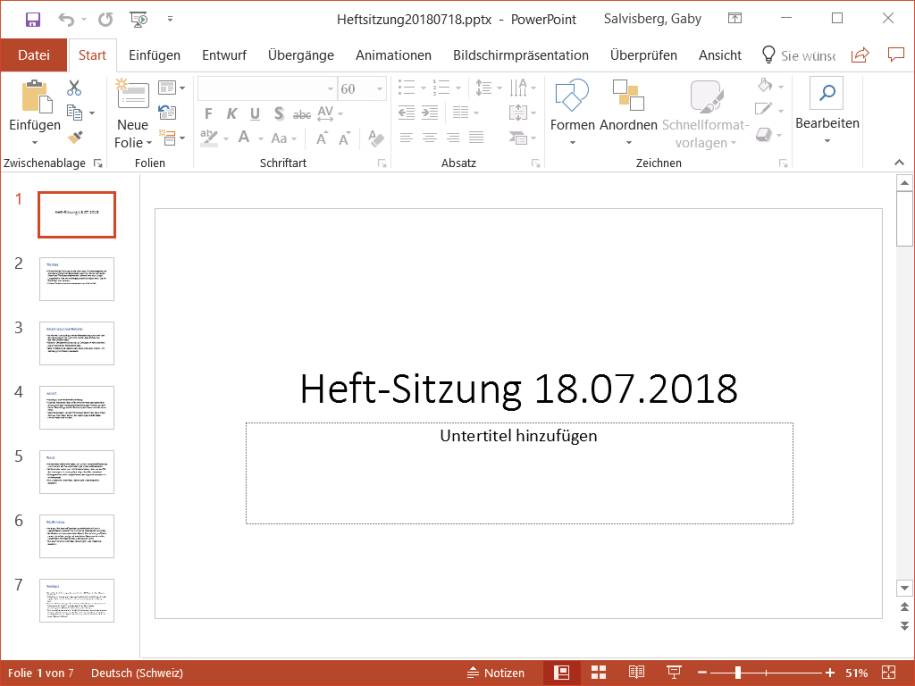Center the text alignment
The width and height of the screenshot is (915, 686).
(429, 138)
